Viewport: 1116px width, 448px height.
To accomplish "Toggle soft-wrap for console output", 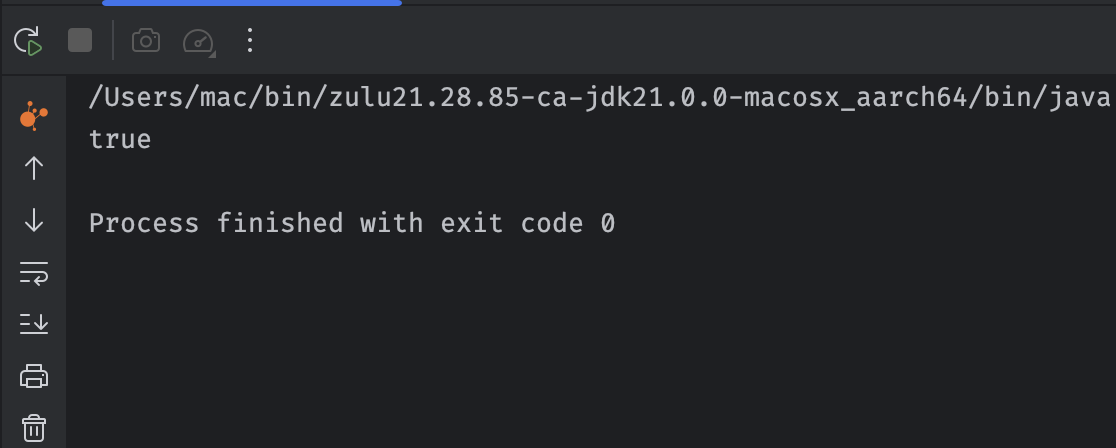I will coord(33,273).
